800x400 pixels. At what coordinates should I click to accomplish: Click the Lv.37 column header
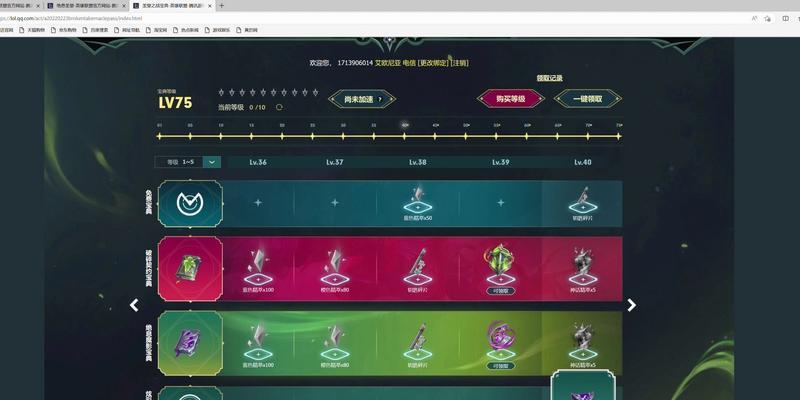tap(335, 162)
